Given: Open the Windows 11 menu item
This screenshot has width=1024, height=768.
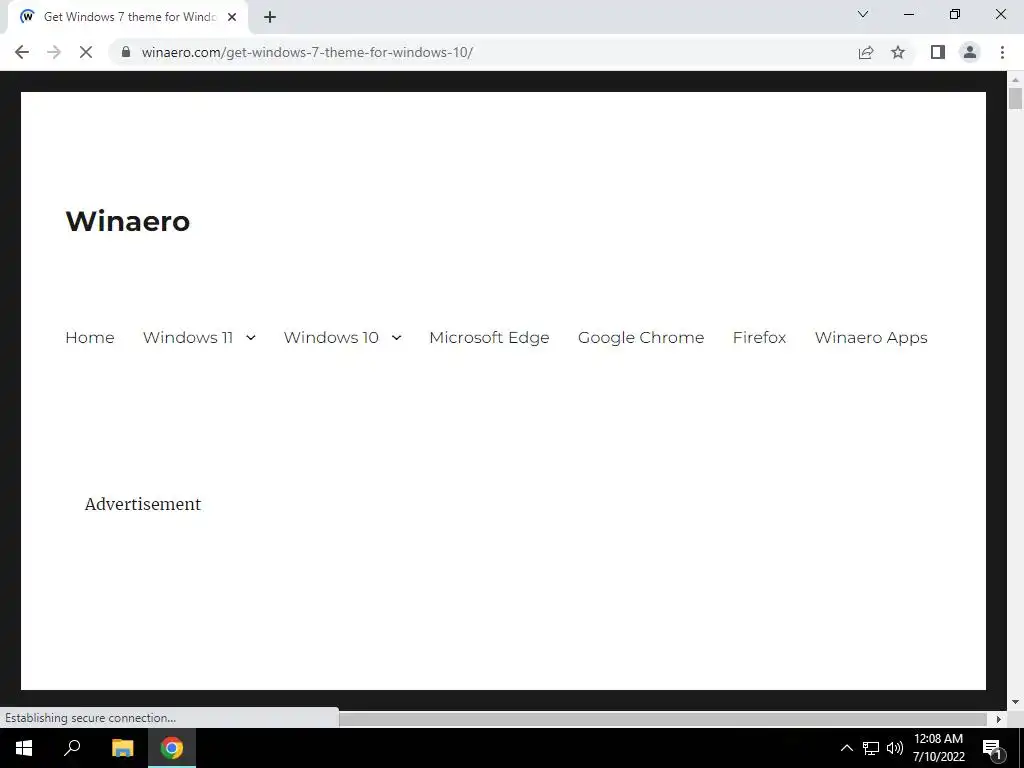Looking at the screenshot, I should pyautogui.click(x=188, y=338).
